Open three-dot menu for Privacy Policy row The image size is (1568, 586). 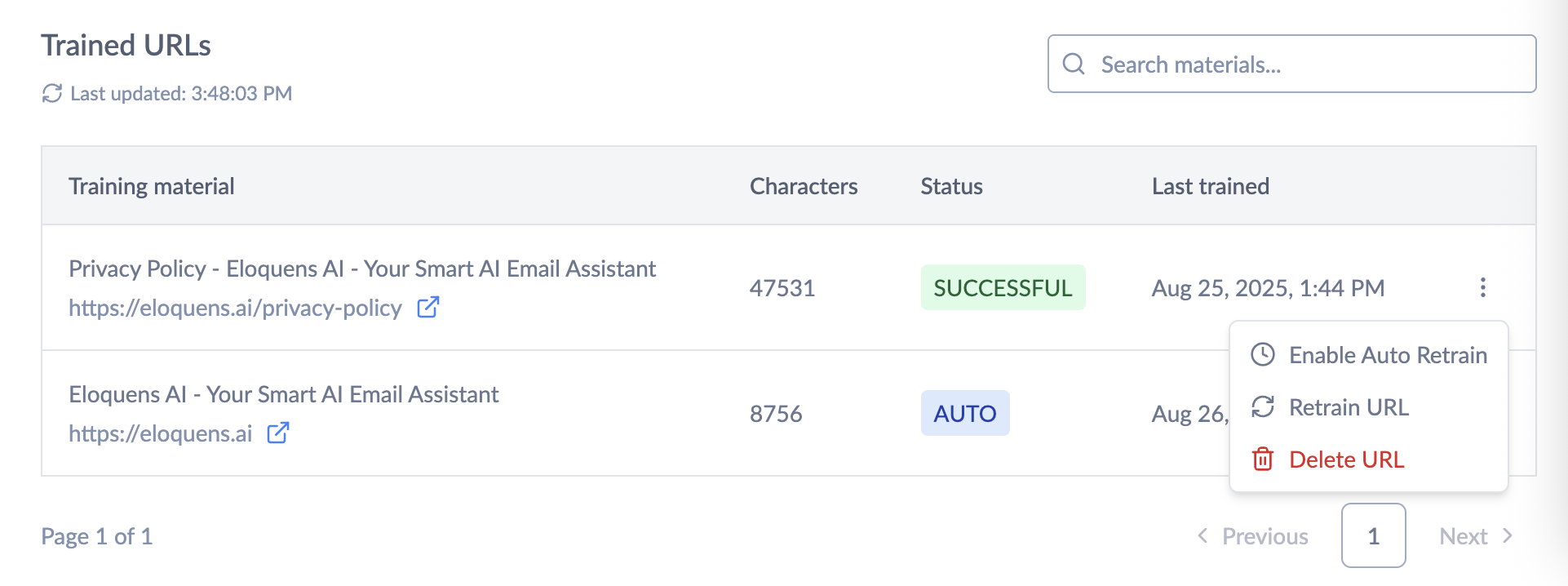coord(1482,287)
